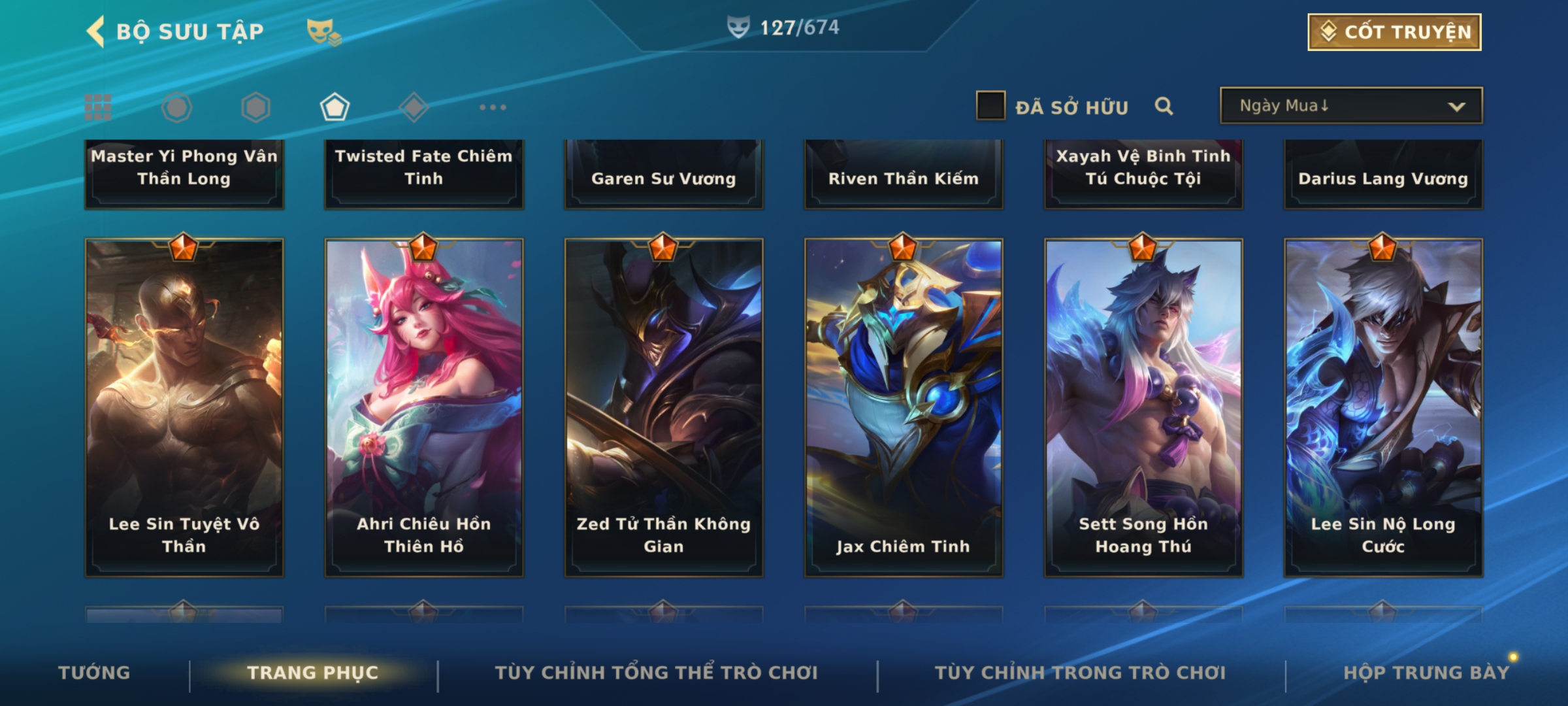The height and width of the screenshot is (706, 1568).
Task: Click the sort dropdown chevron arrow
Action: 1457,107
